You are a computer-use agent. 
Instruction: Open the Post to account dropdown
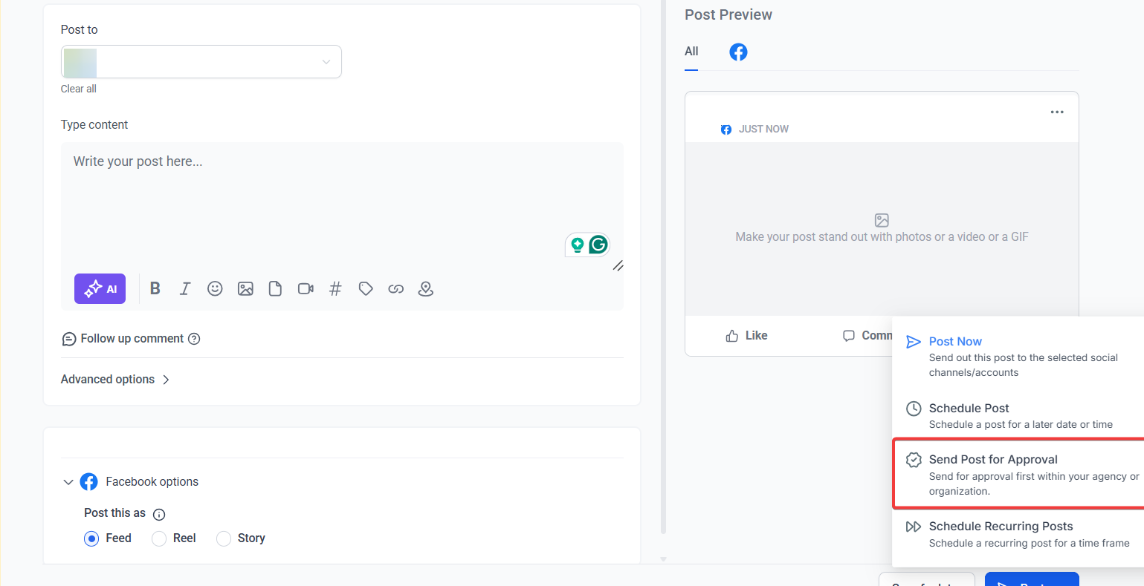[201, 62]
